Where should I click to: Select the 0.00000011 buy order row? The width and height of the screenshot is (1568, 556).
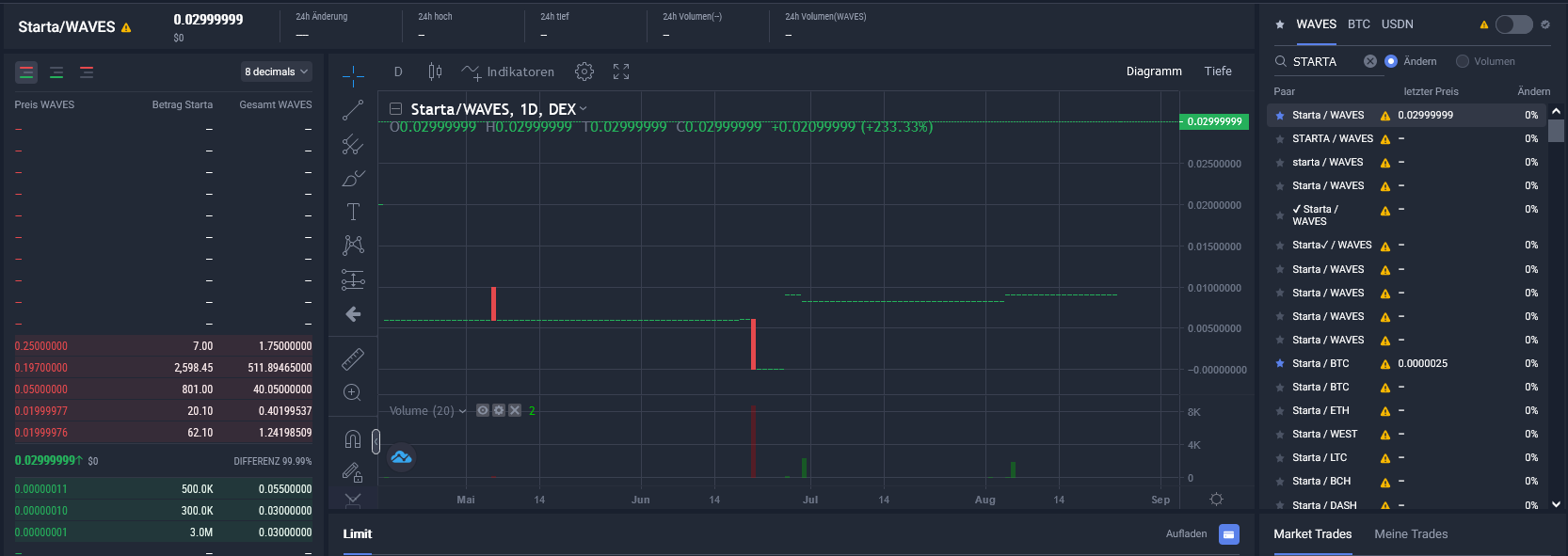pos(164,489)
